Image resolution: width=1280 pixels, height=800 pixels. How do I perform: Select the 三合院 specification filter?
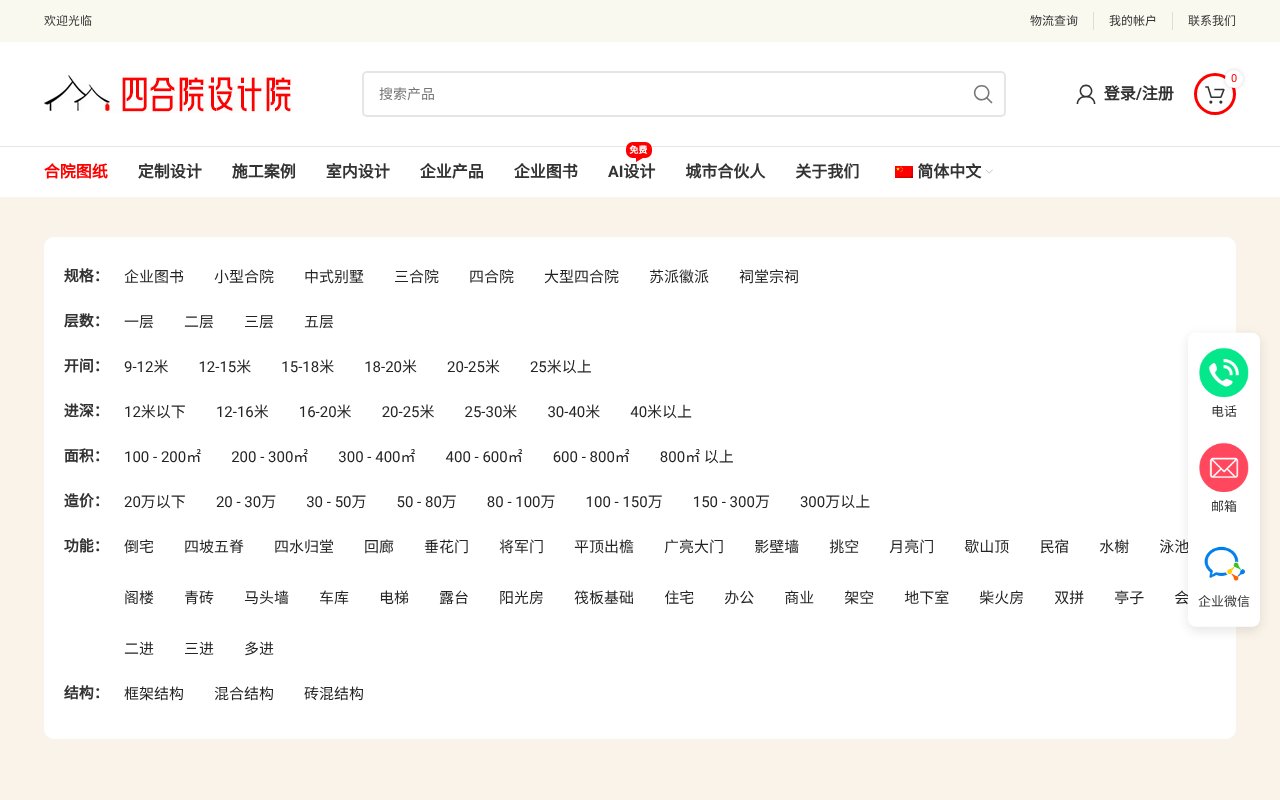[x=417, y=277]
